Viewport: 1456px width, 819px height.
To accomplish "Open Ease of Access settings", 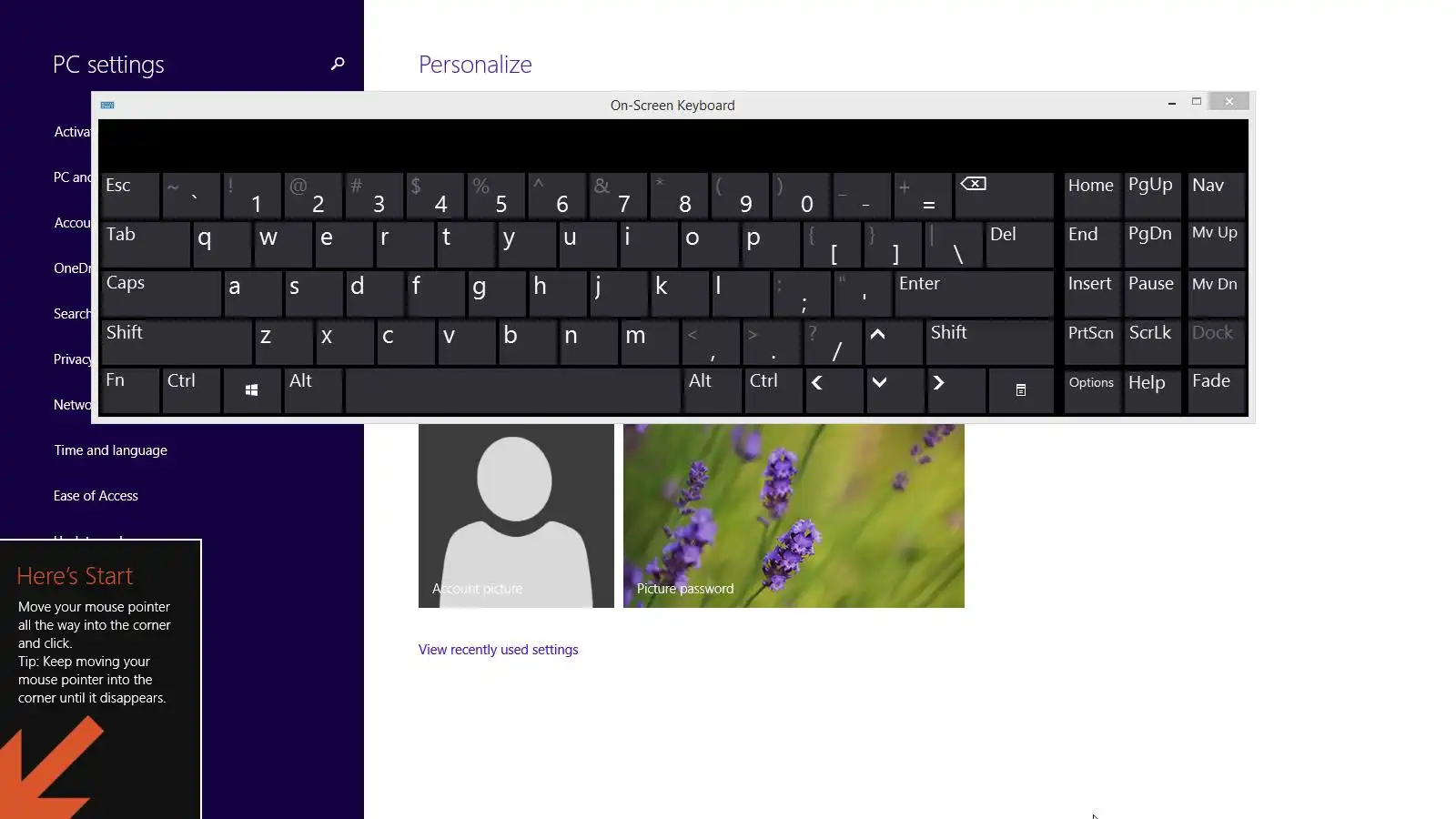I will coord(96,496).
